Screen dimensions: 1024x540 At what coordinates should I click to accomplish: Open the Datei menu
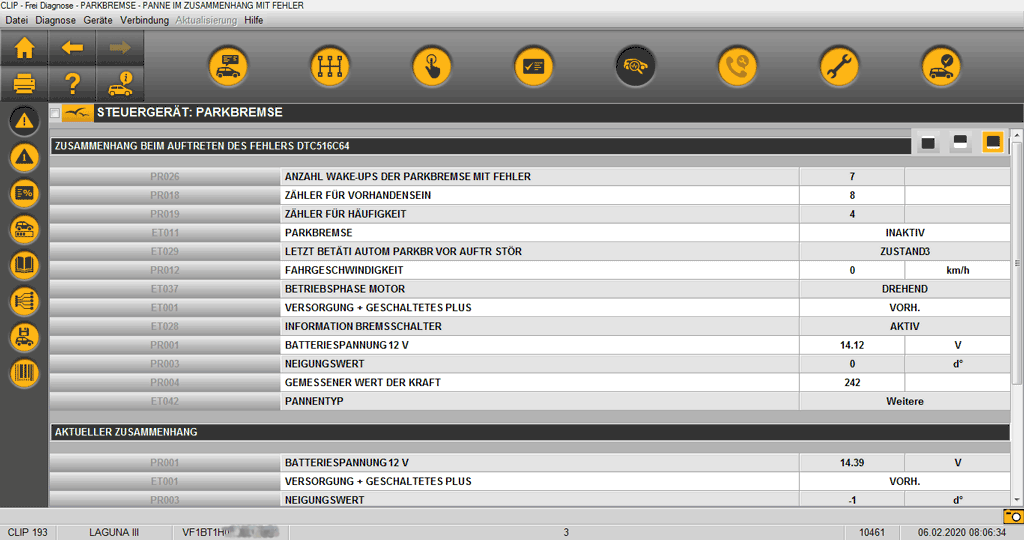point(17,20)
